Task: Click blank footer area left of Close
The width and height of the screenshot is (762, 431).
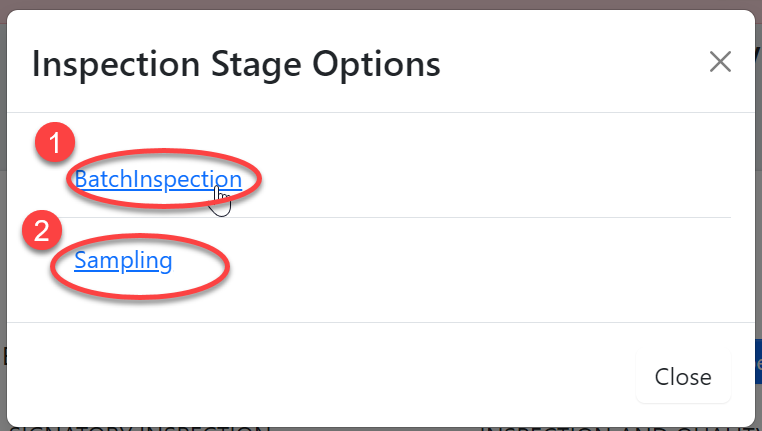Action: click(300, 376)
